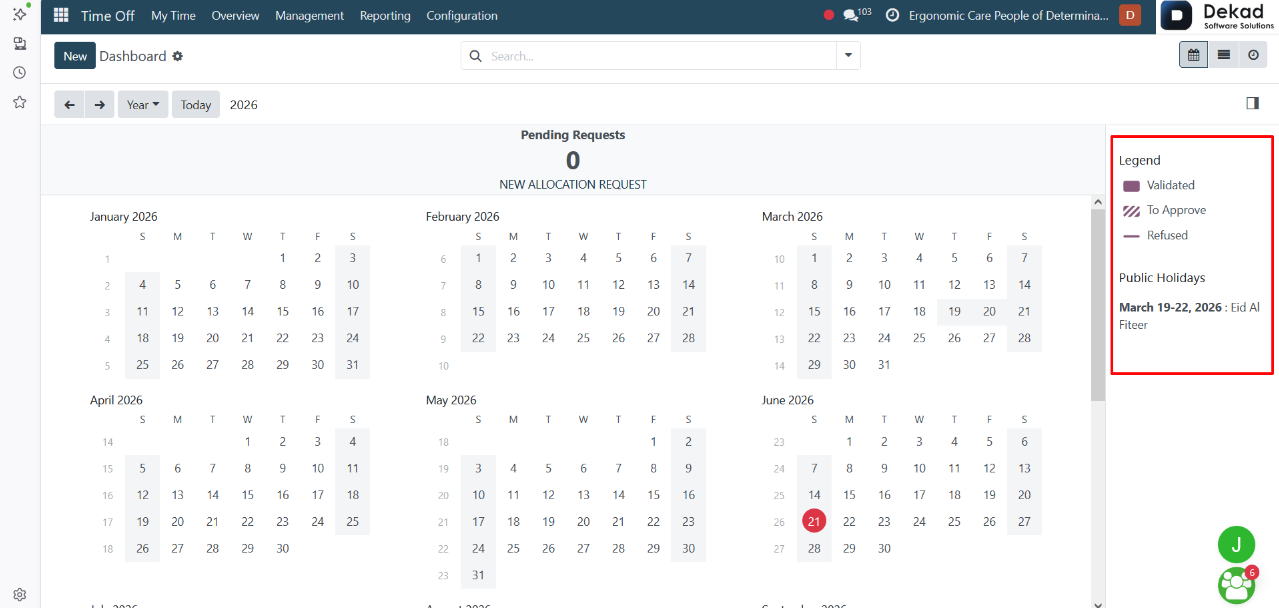
Task: Click in the Search input field
Action: pyautogui.click(x=660, y=56)
